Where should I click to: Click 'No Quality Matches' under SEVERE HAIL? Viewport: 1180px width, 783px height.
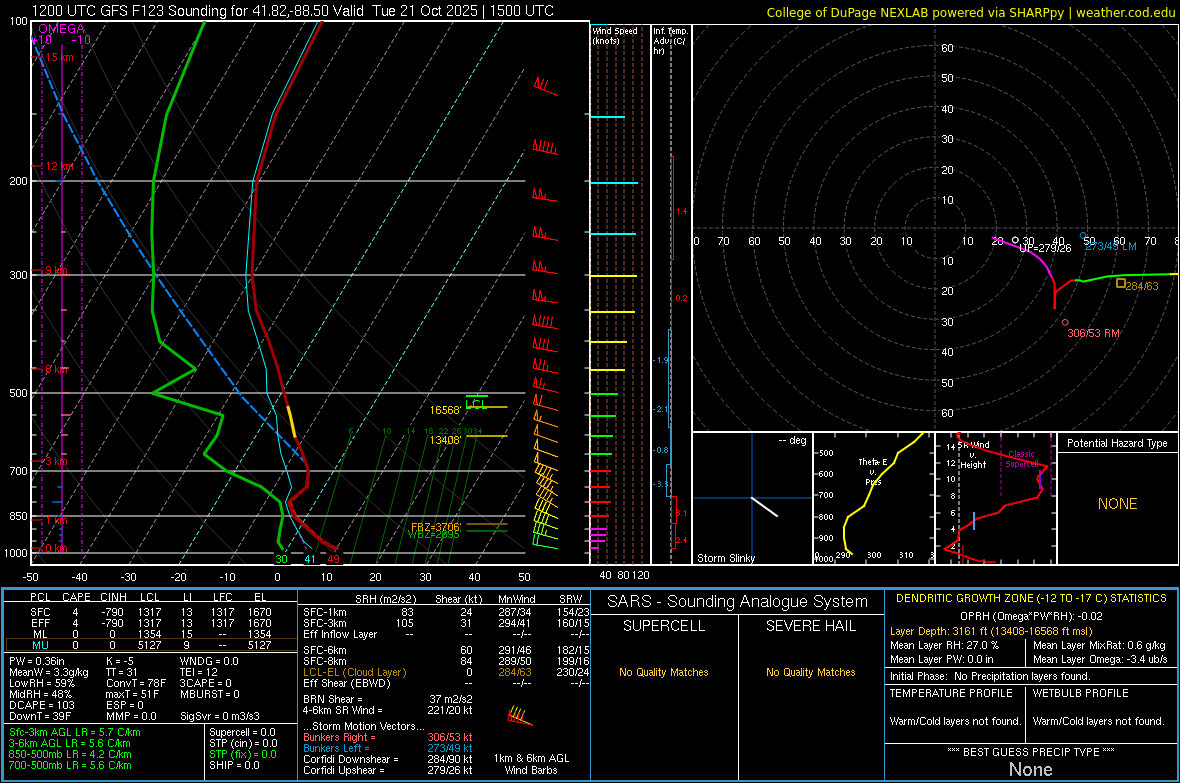pyautogui.click(x=810, y=672)
